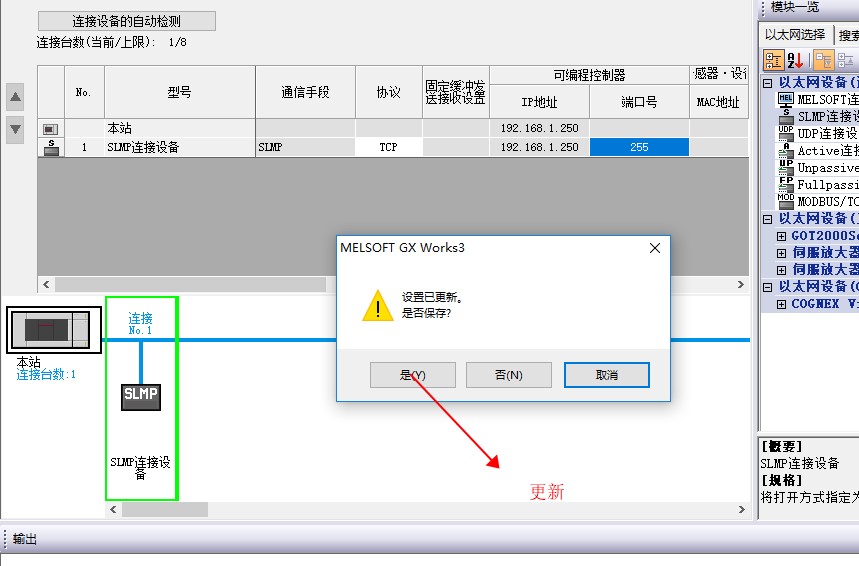This screenshot has width=859, height=566.
Task: Click the IP地址 column header
Action: pos(540,102)
